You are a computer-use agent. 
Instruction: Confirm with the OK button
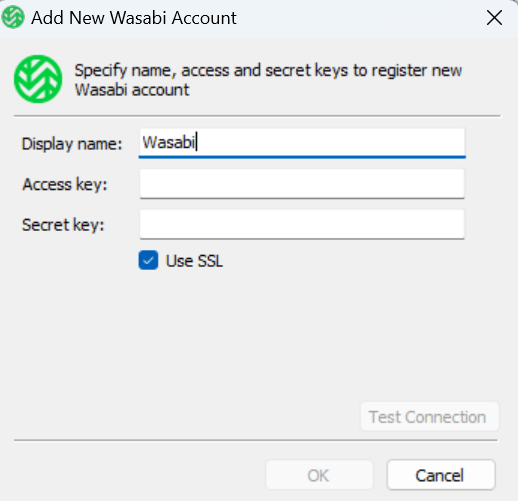[x=319, y=475]
